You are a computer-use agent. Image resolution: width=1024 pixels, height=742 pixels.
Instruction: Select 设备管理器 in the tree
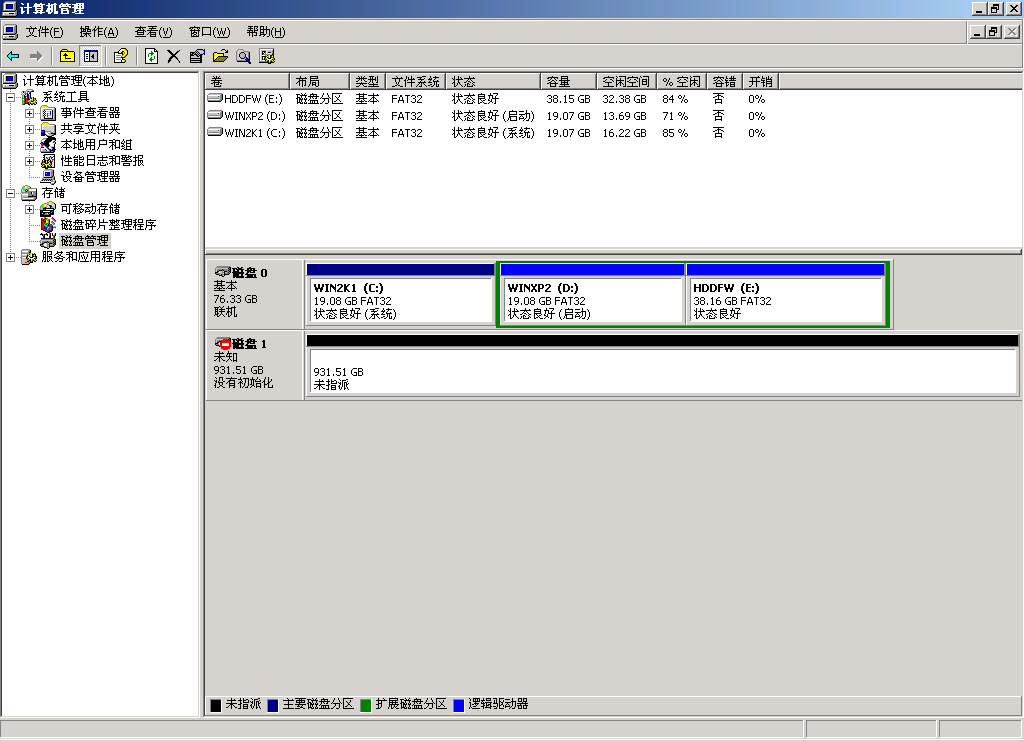click(x=90, y=177)
